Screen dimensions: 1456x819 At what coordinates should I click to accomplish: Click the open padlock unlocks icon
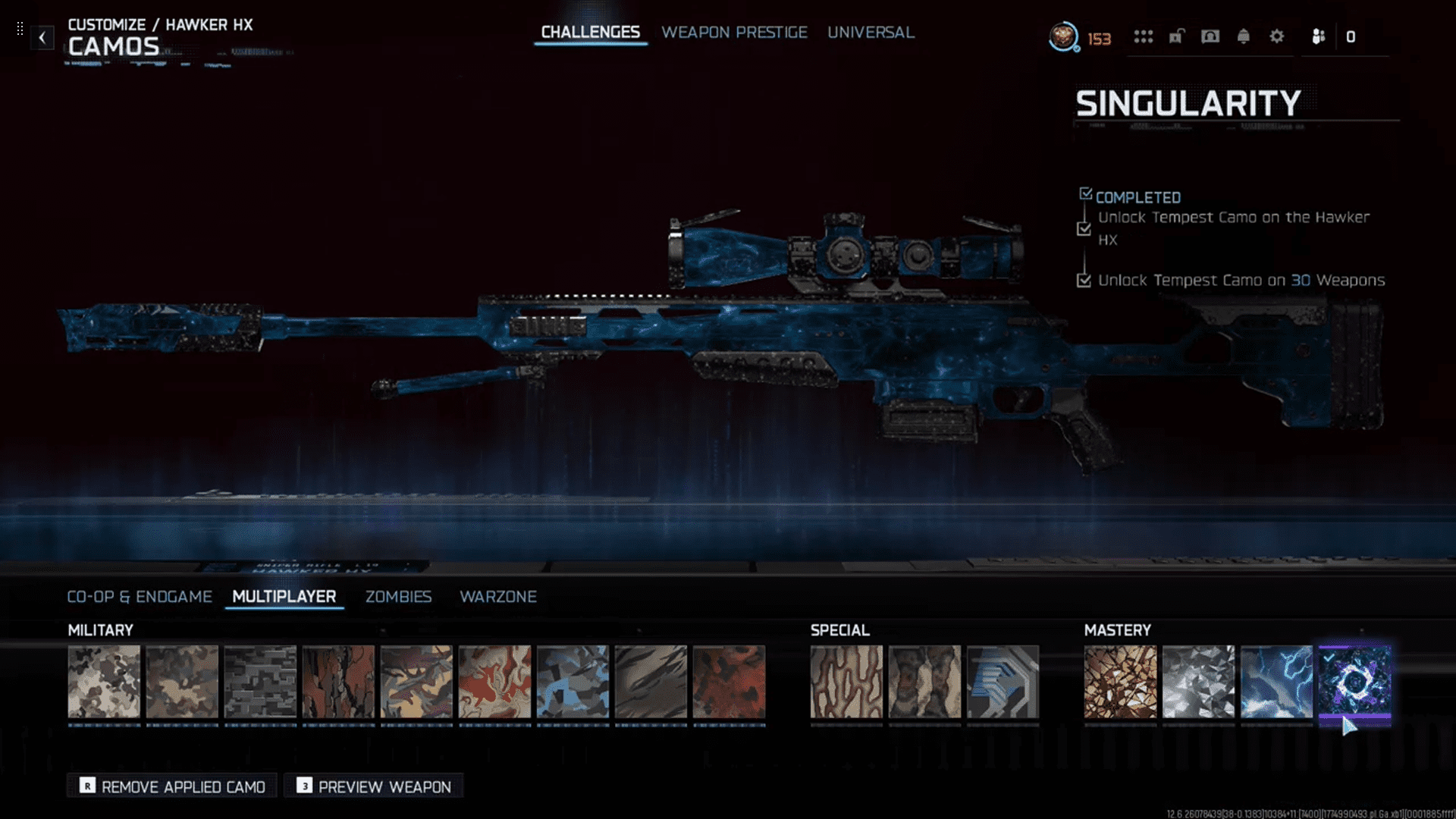(x=1176, y=36)
